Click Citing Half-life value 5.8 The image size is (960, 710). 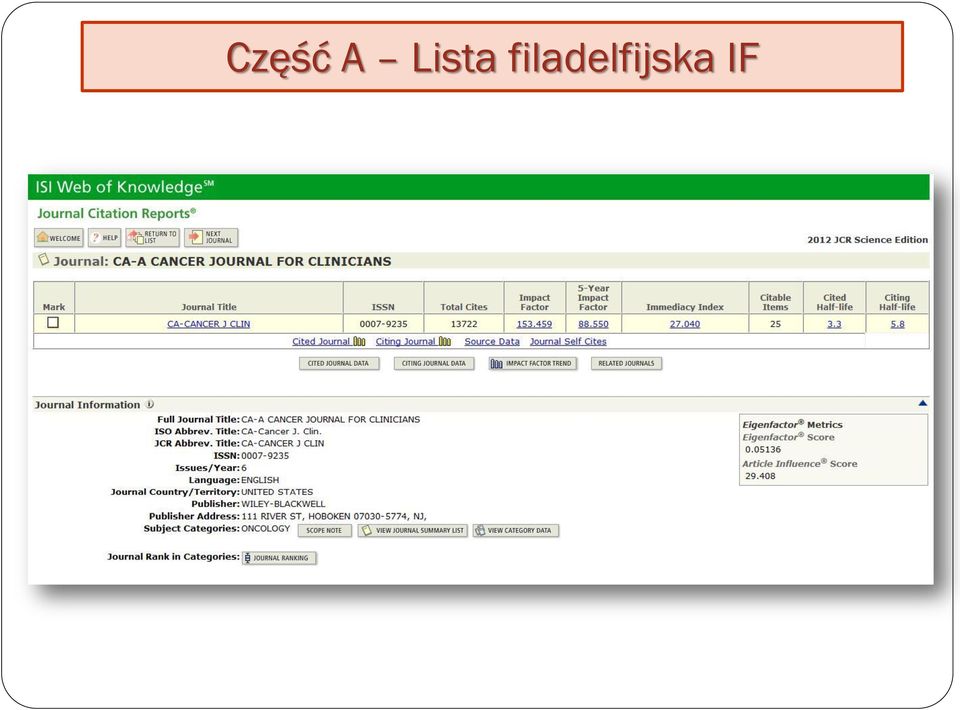(898, 324)
